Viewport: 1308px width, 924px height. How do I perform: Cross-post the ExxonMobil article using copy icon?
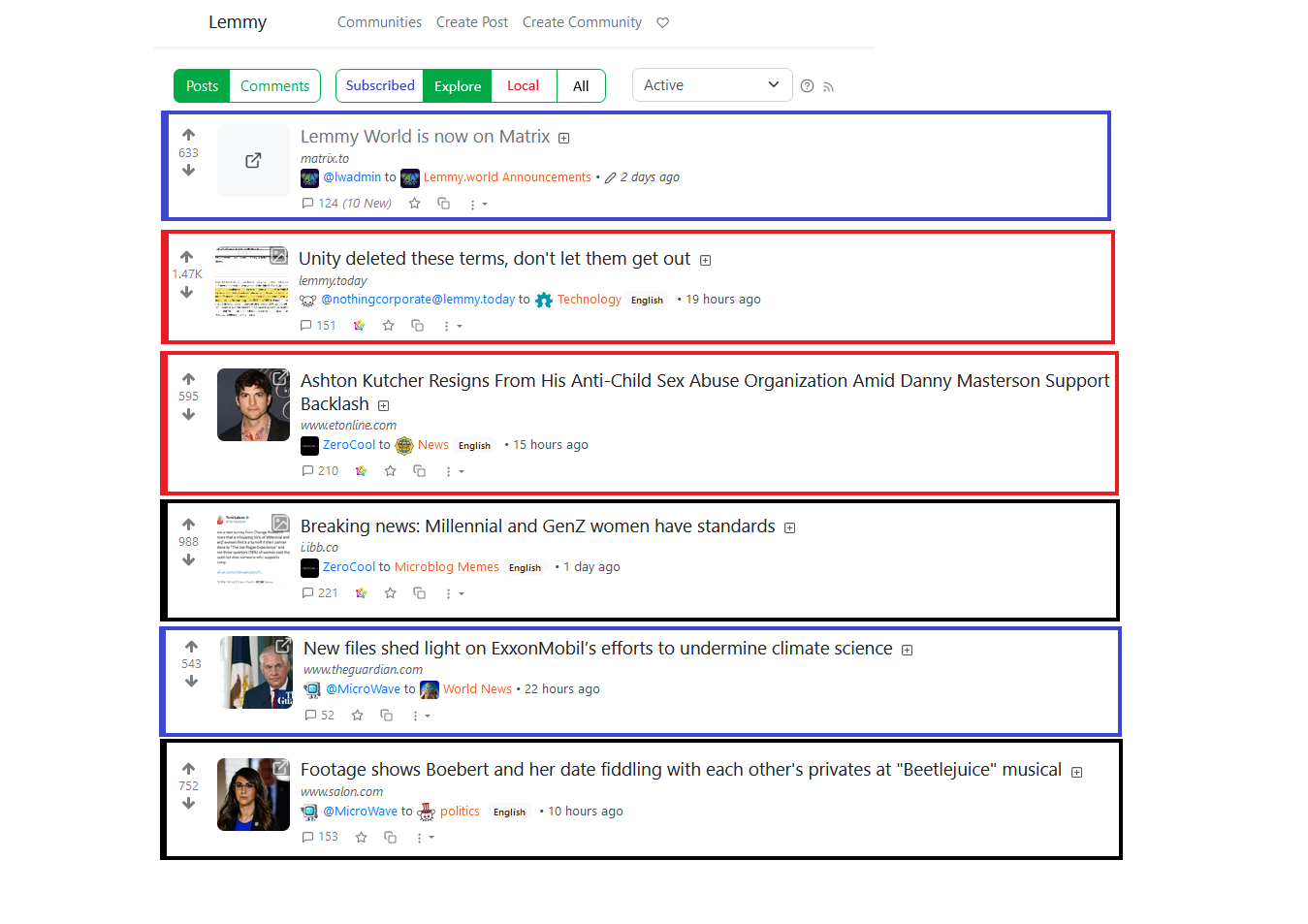click(386, 716)
